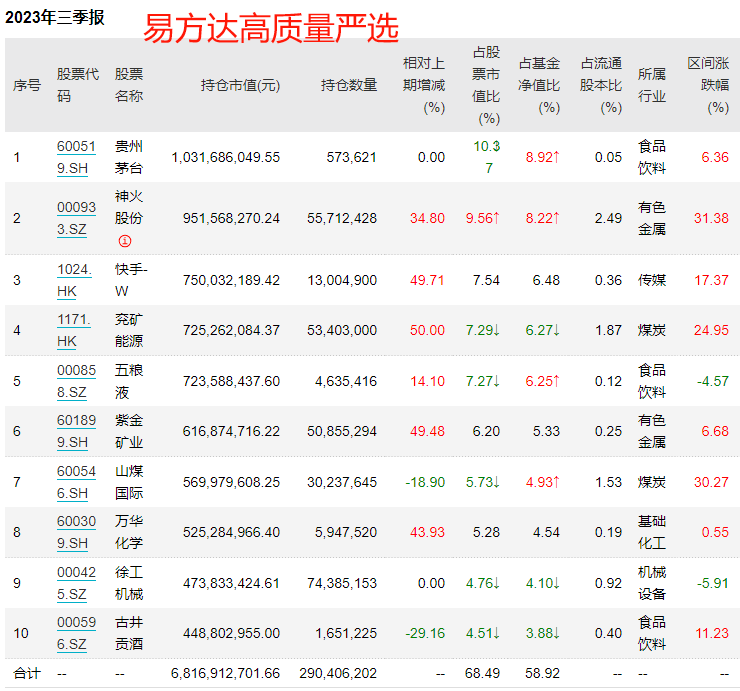Image resolution: width=740 pixels, height=691 pixels.
Task: Open stock code link 600546.SH
Action: (x=76, y=482)
